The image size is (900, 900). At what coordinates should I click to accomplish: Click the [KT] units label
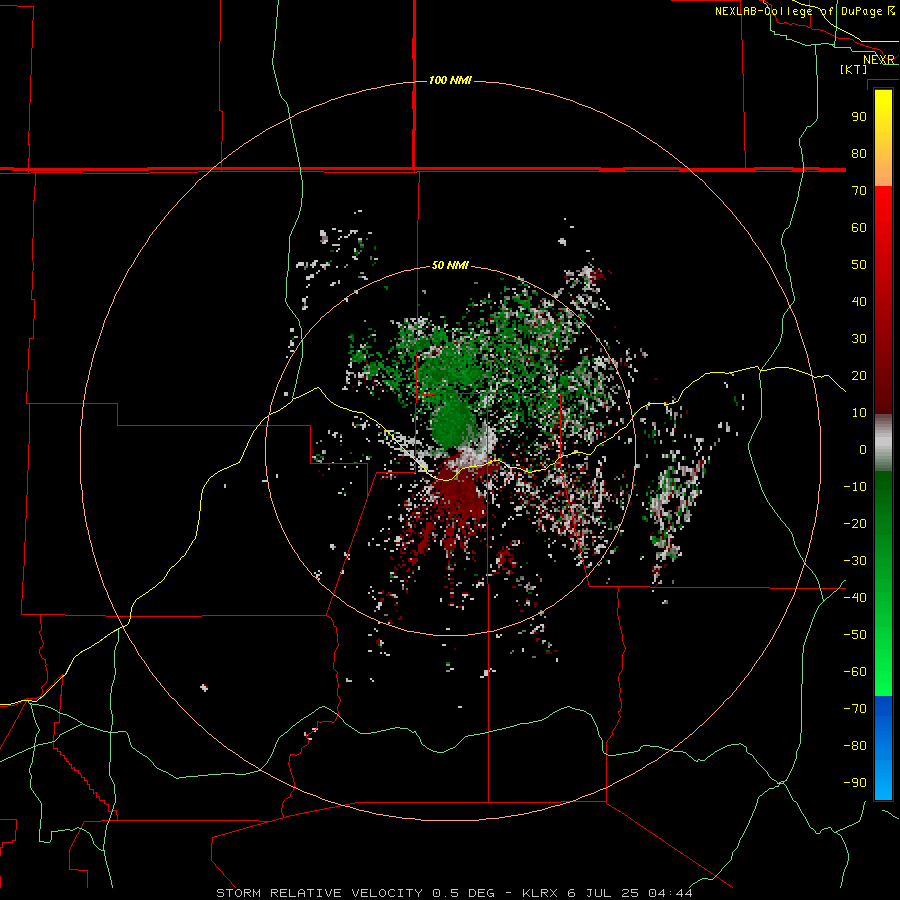(x=854, y=69)
